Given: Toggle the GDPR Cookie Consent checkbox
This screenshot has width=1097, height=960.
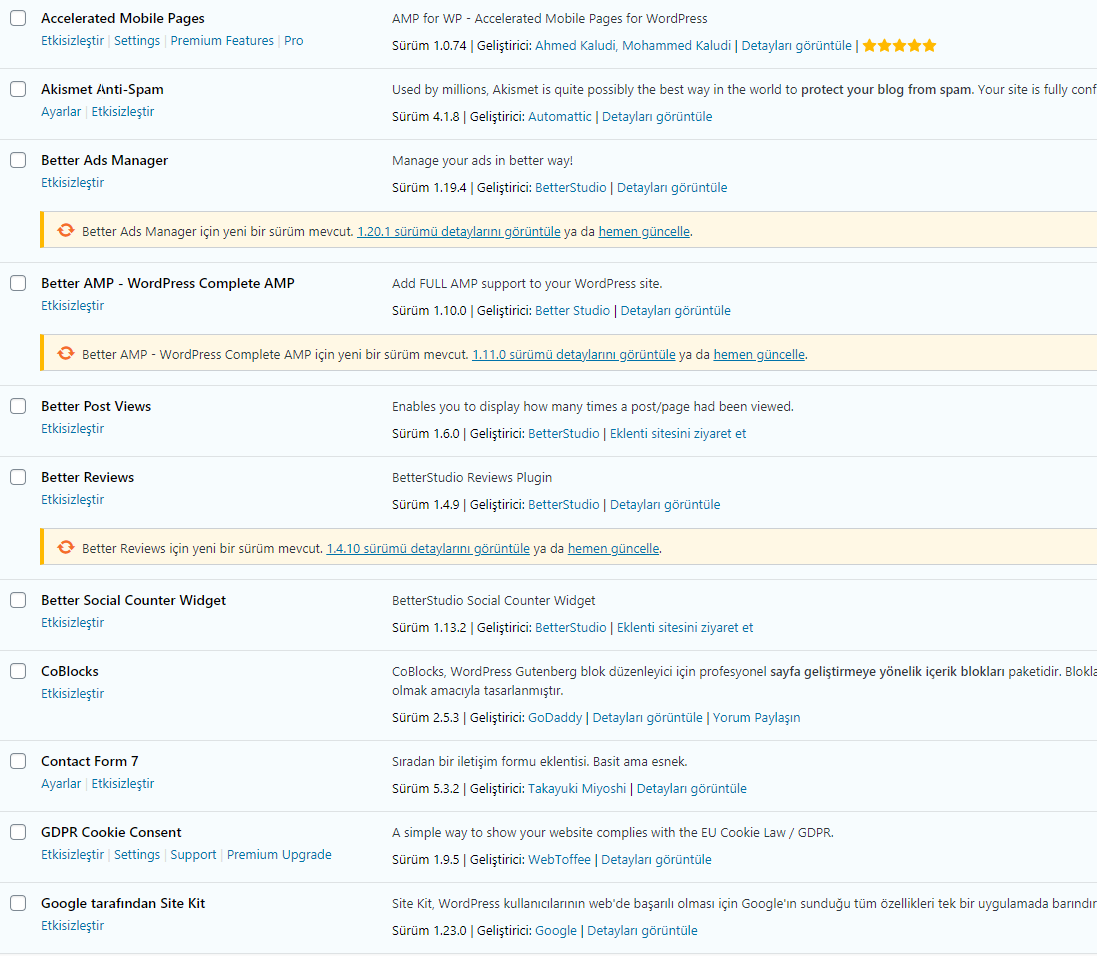Looking at the screenshot, I should click(18, 832).
